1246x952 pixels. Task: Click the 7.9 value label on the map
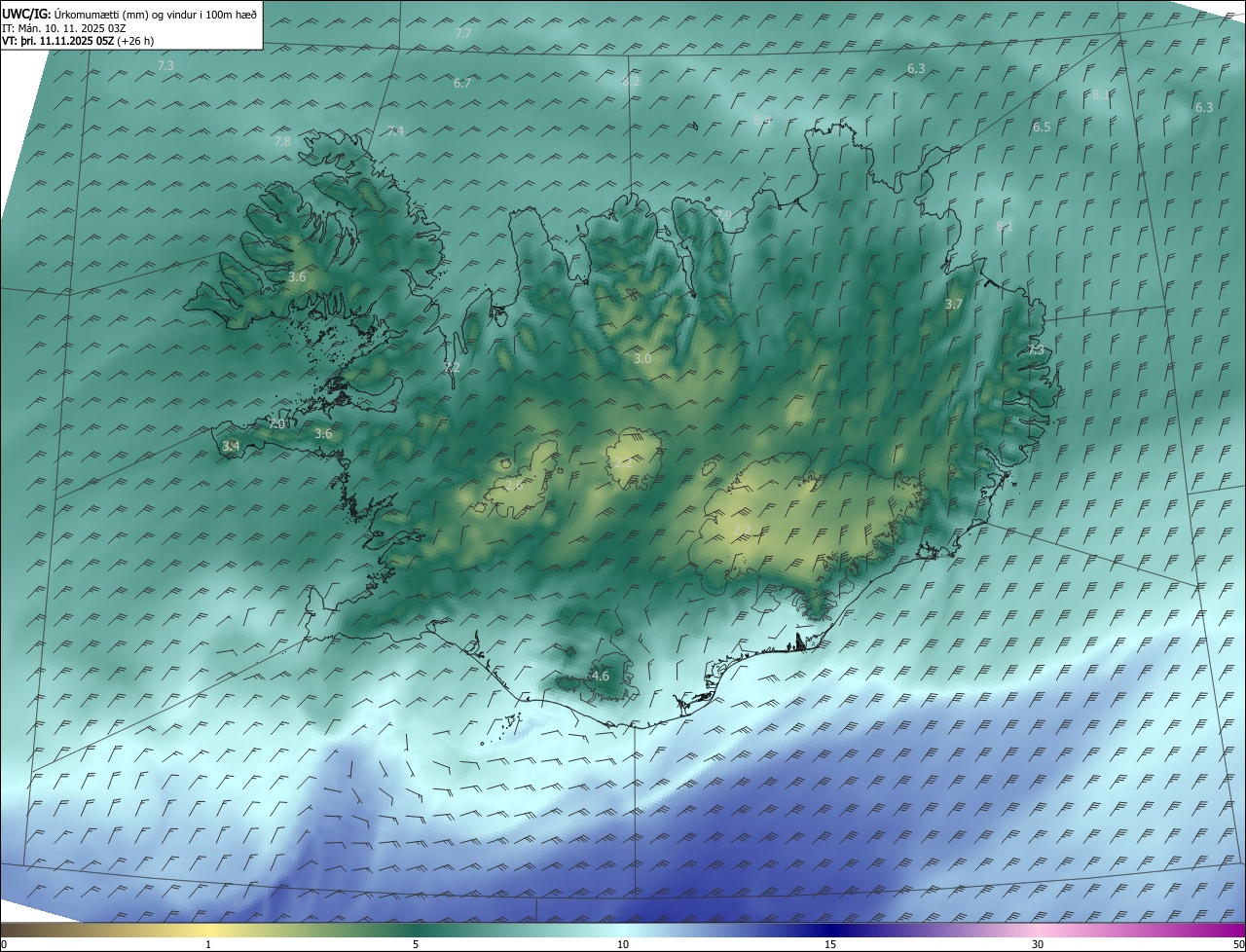tap(722, 215)
